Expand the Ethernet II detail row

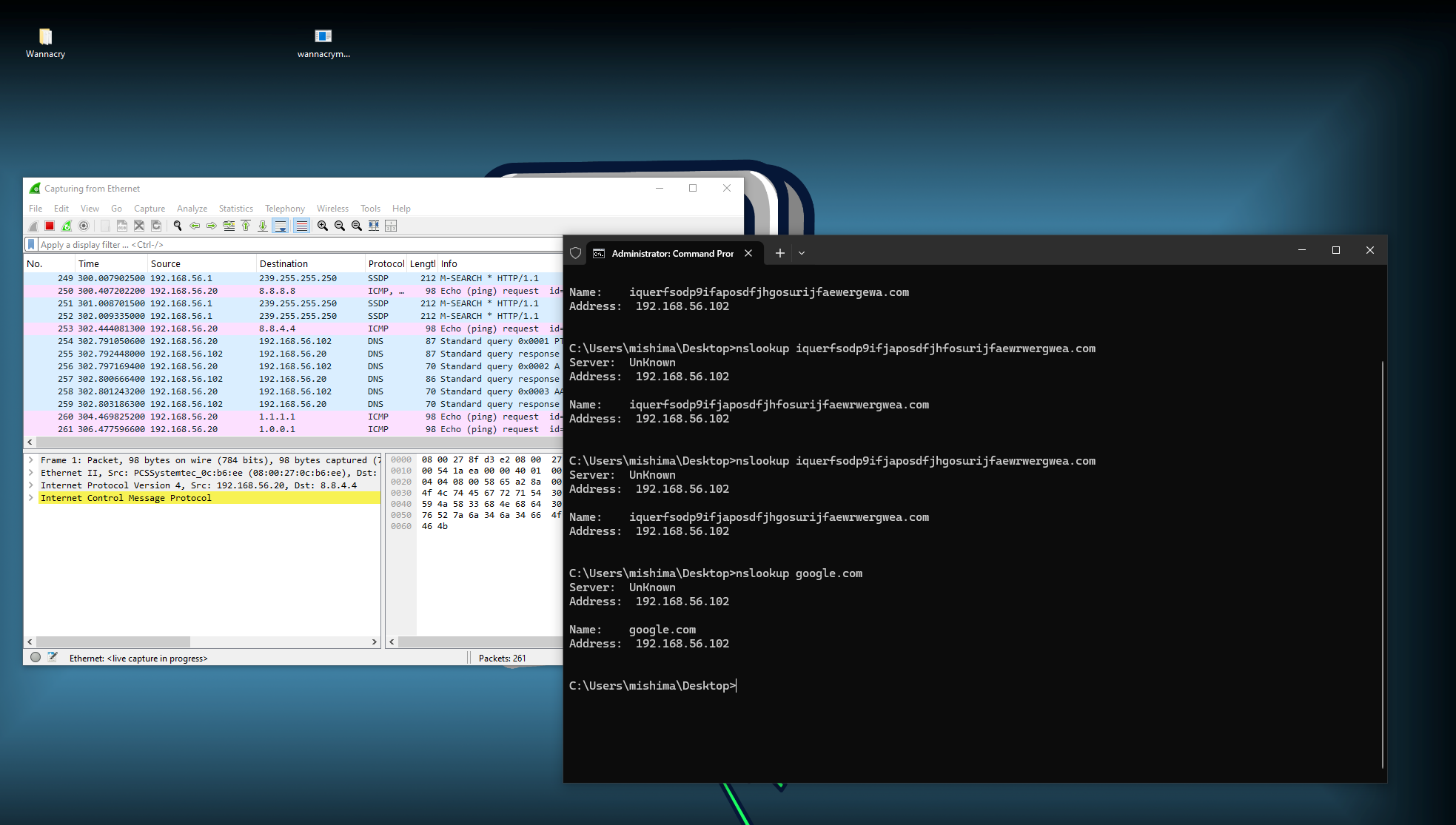coord(31,473)
